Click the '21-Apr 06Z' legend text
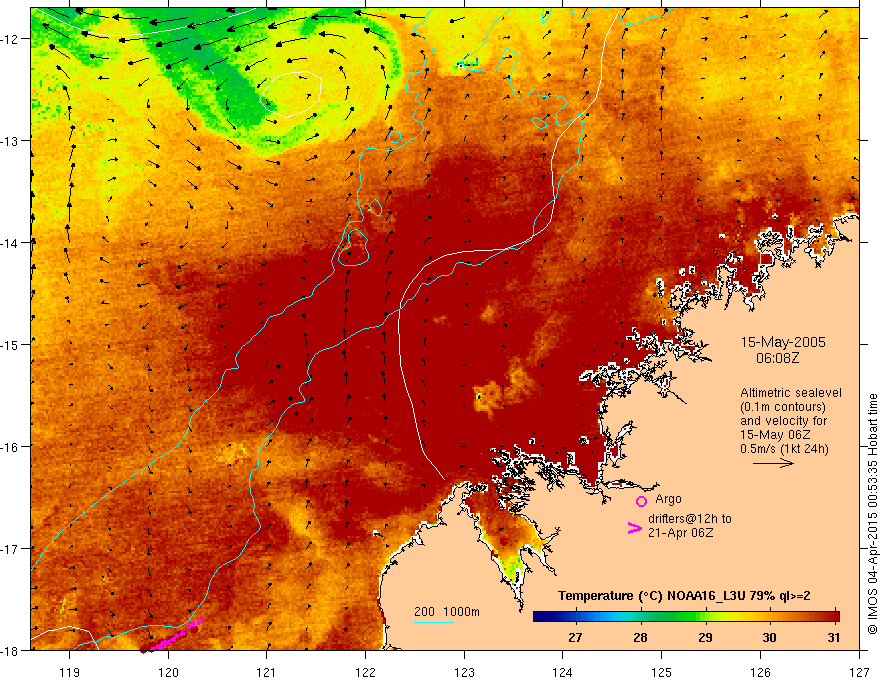The height and width of the screenshot is (680, 880). [681, 532]
